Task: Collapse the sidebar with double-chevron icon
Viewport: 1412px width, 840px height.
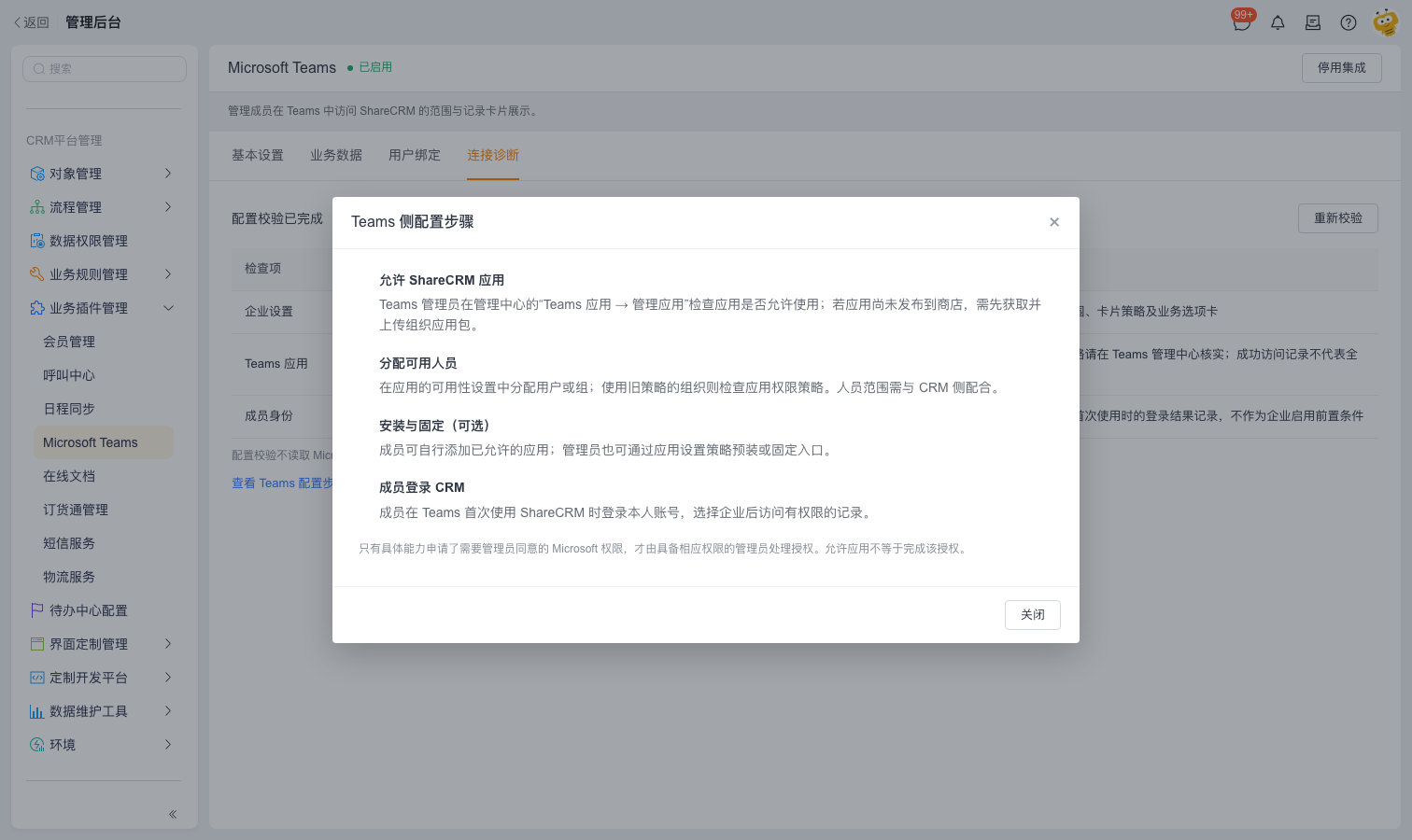Action: click(173, 815)
